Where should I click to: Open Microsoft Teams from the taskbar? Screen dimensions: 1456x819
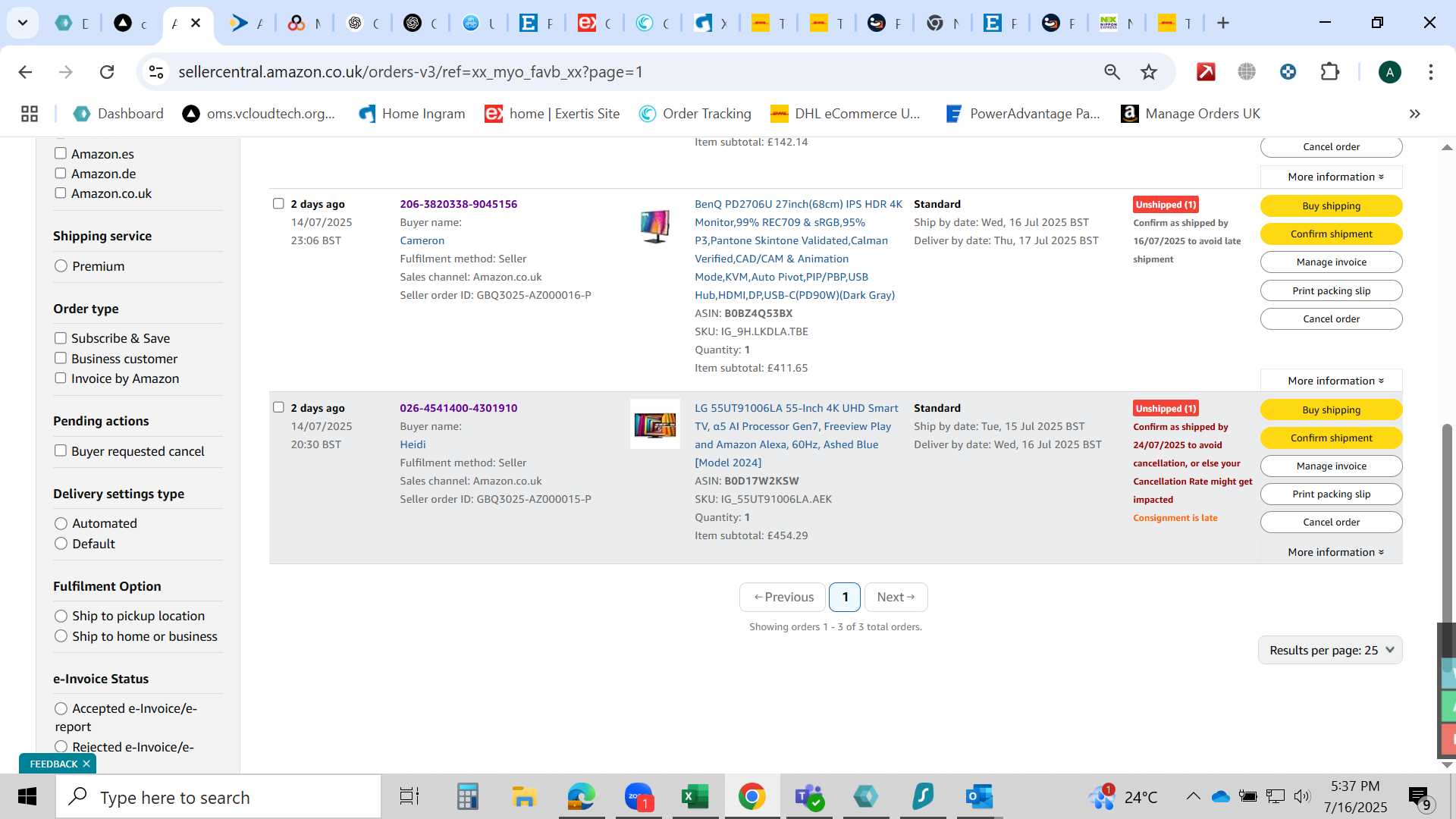(x=808, y=797)
